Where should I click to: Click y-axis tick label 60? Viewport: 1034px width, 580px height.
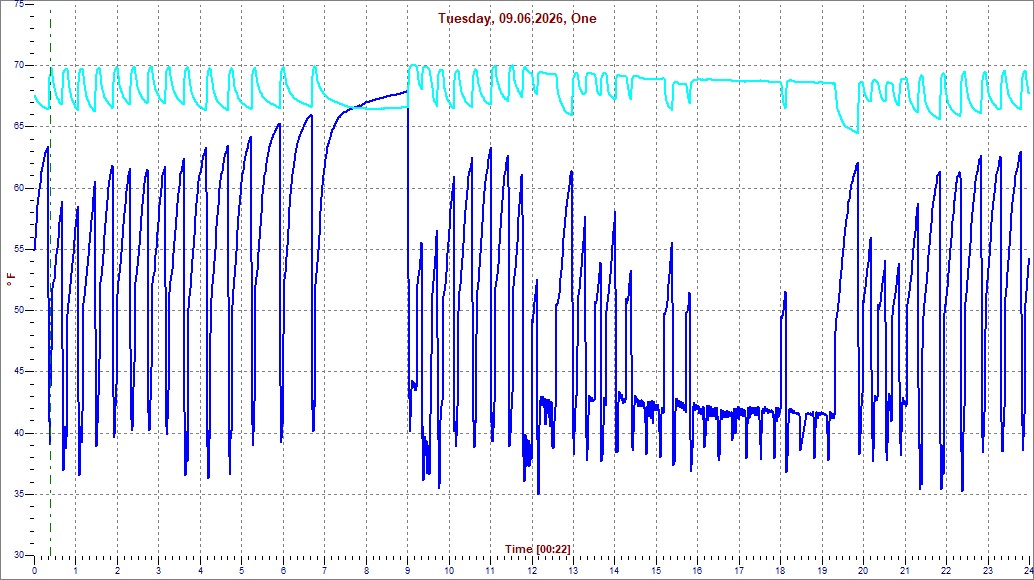tap(19, 188)
